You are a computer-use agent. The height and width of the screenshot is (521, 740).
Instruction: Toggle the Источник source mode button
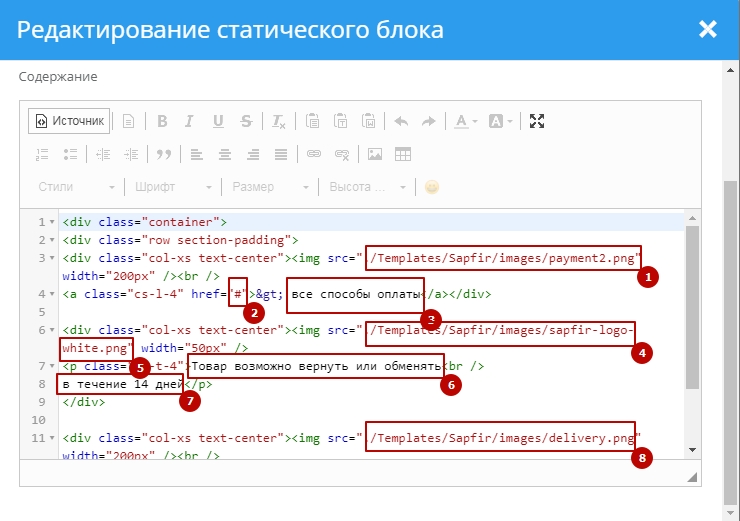point(69,121)
